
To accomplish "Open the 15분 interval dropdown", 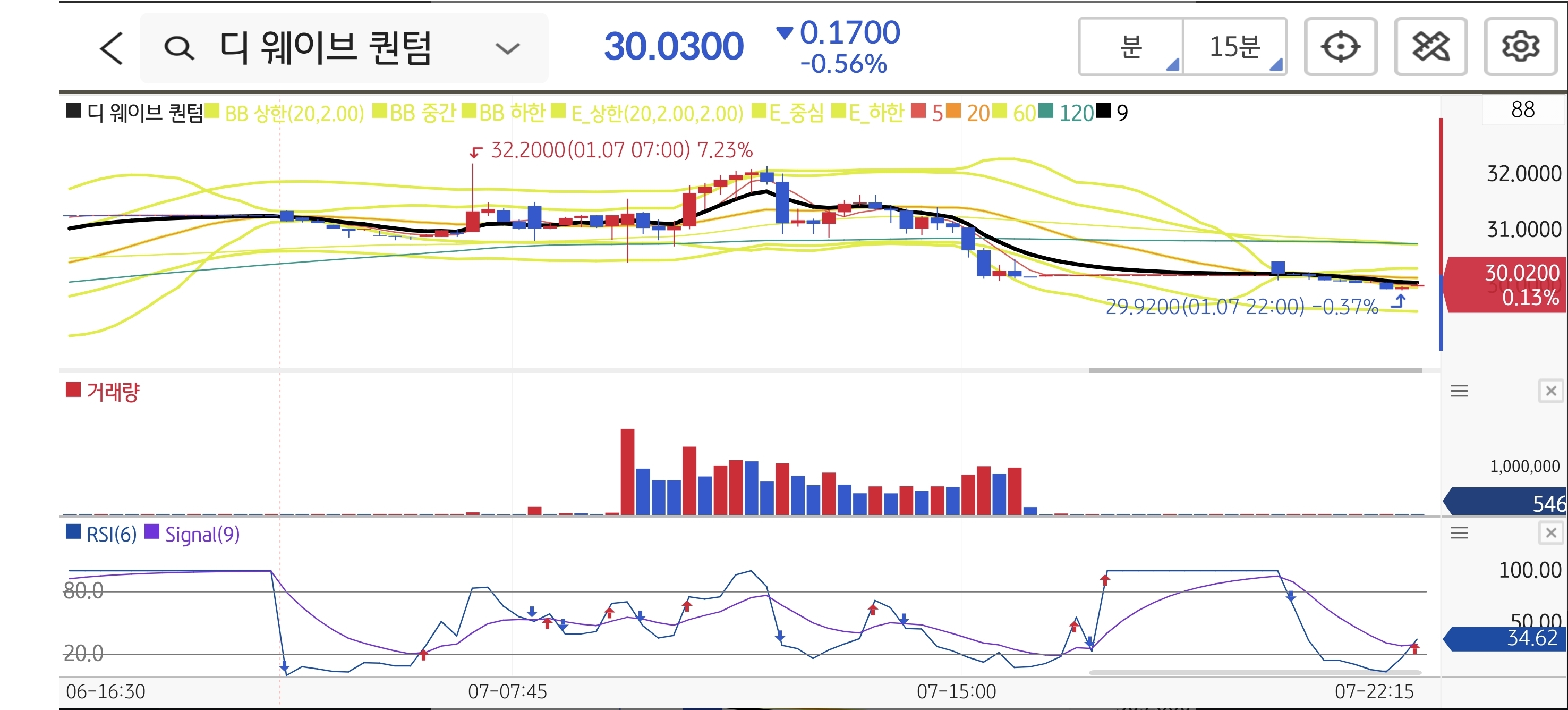I will (1234, 47).
